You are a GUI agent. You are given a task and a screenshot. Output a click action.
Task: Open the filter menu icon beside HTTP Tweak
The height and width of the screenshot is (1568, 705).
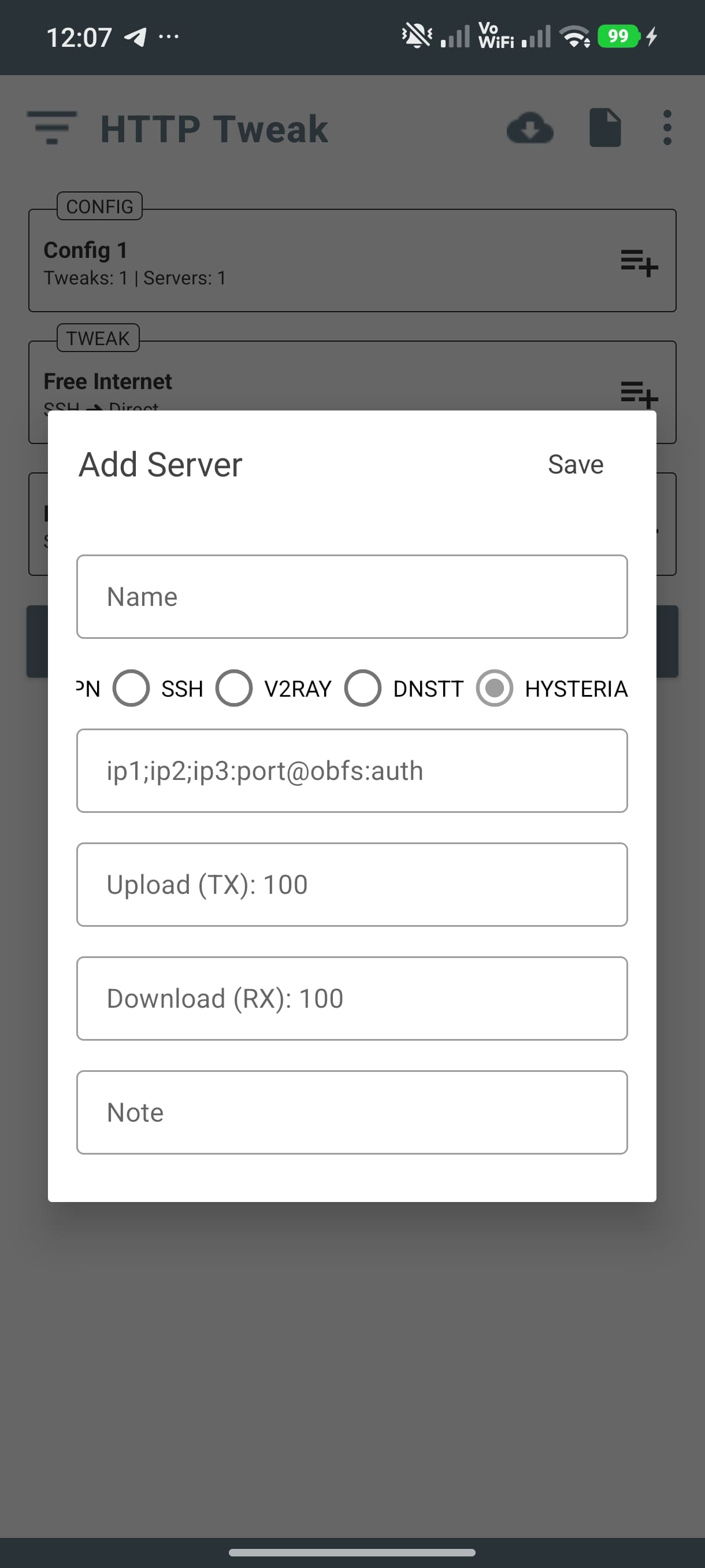(x=51, y=128)
